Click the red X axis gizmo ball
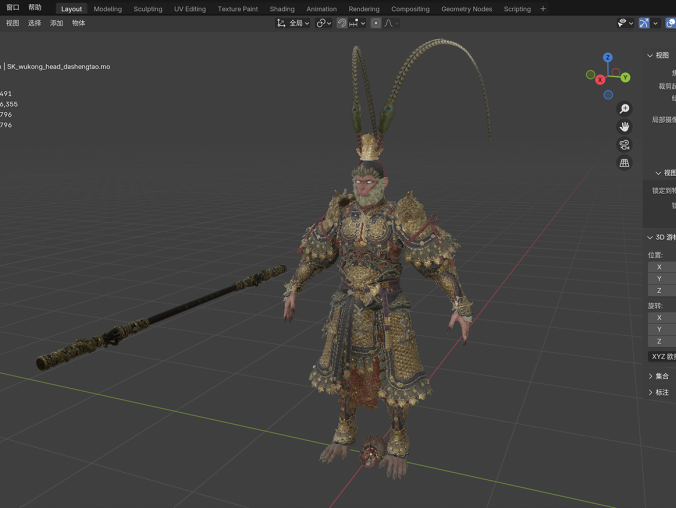Screen dimensions: 676x508 pos(600,79)
